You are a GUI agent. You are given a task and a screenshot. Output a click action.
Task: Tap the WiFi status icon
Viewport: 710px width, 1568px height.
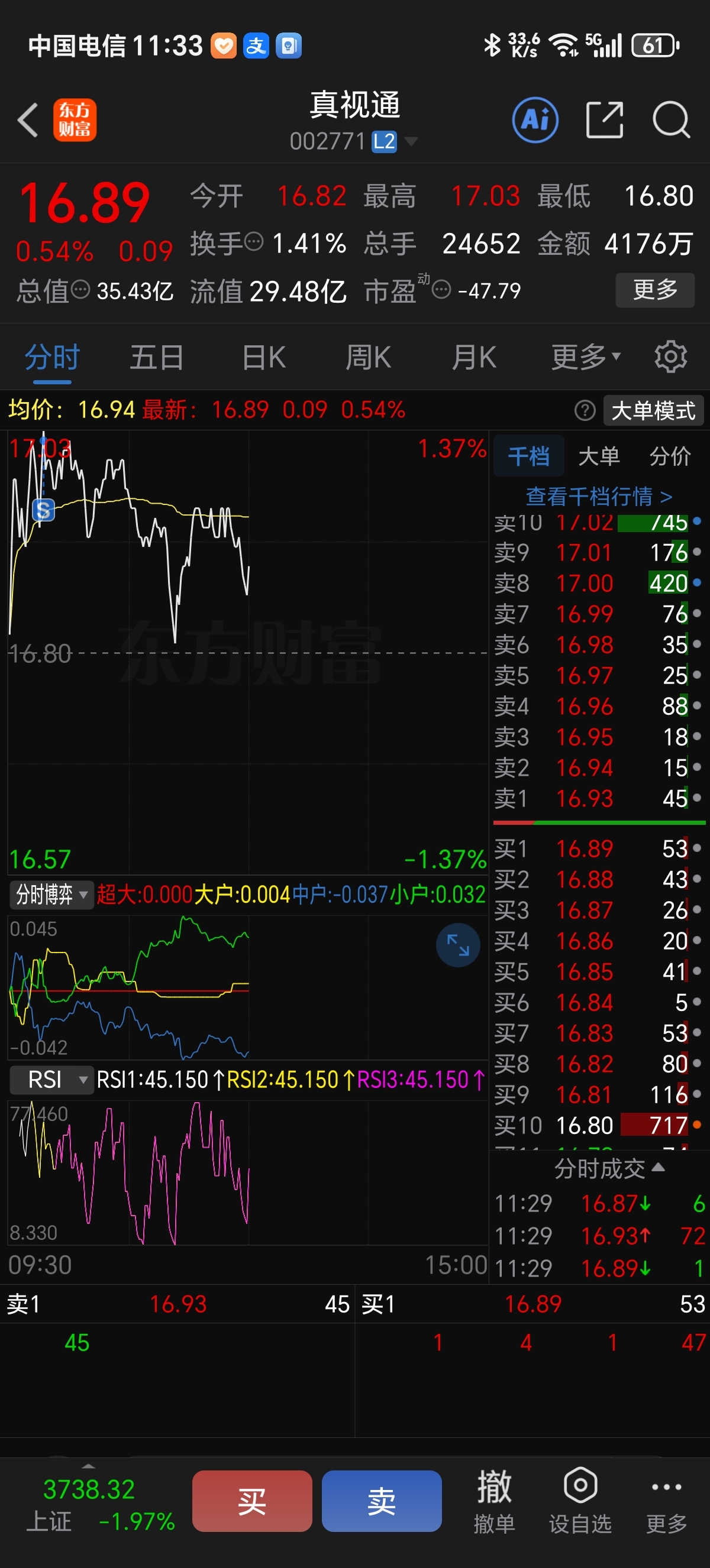(x=563, y=45)
